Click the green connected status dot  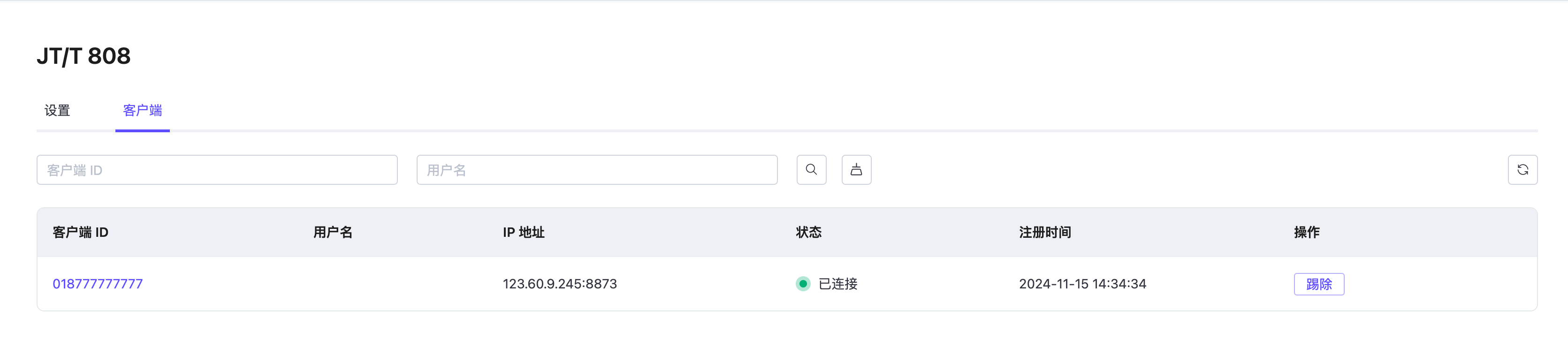click(x=803, y=284)
